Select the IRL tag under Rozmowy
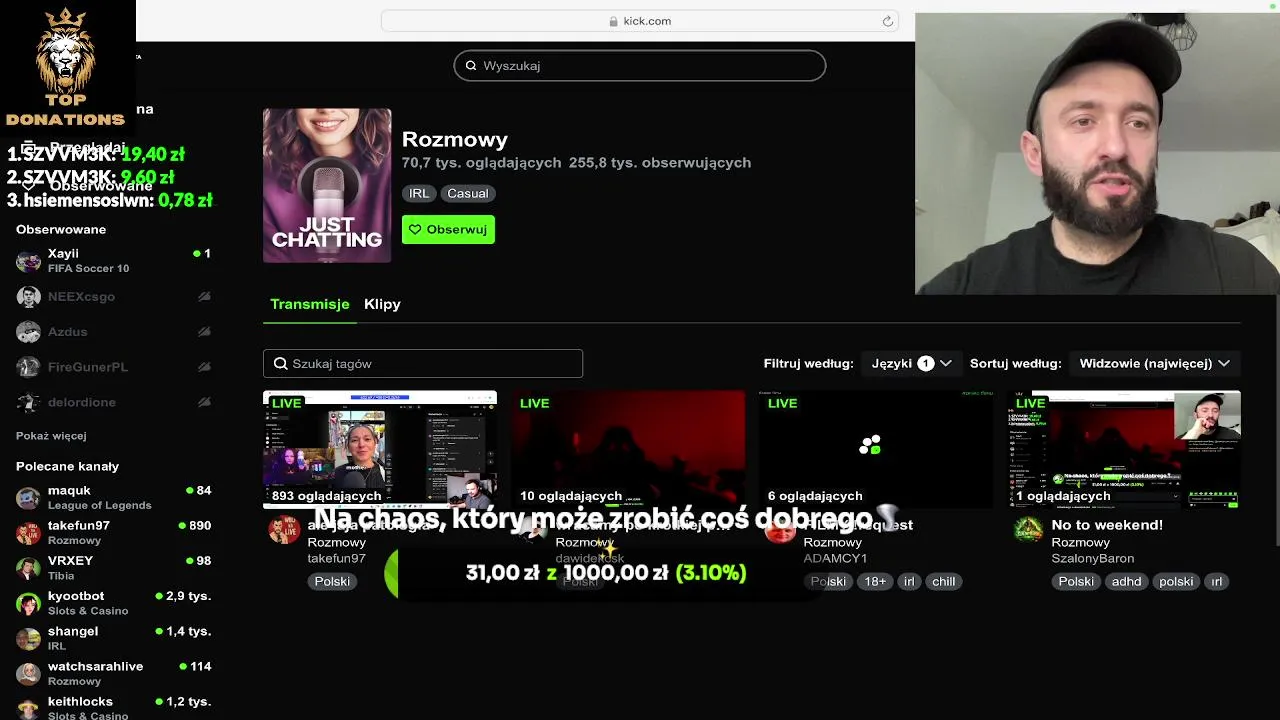The width and height of the screenshot is (1280, 720). pos(419,194)
